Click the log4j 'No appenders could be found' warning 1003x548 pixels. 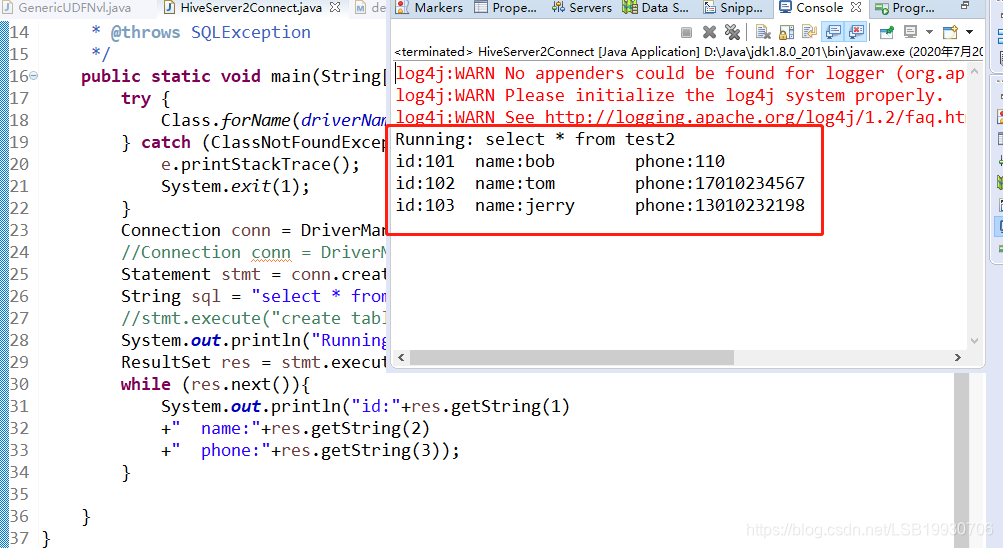679,74
